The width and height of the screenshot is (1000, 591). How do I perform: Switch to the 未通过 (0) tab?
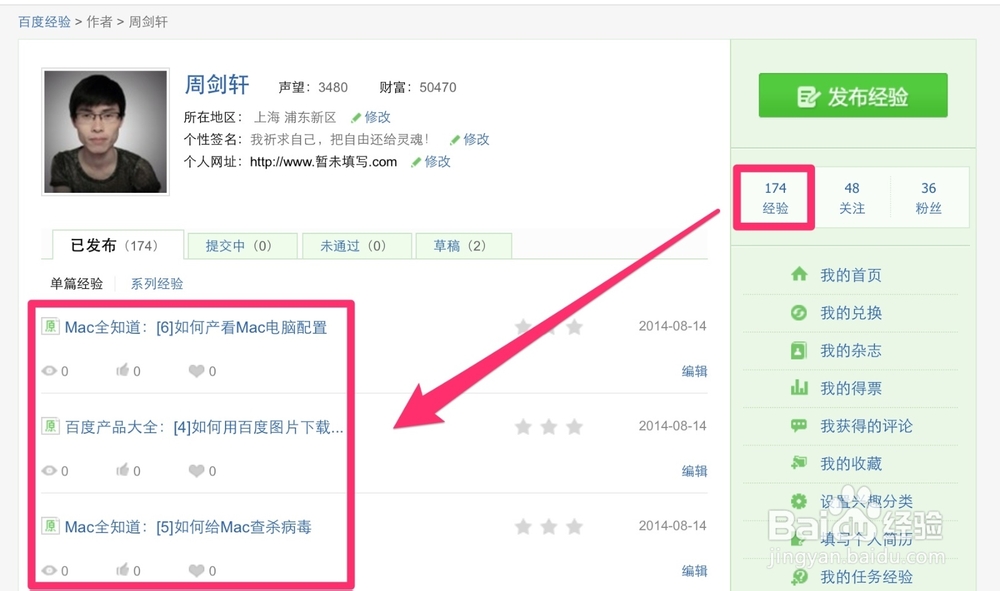click(x=357, y=246)
